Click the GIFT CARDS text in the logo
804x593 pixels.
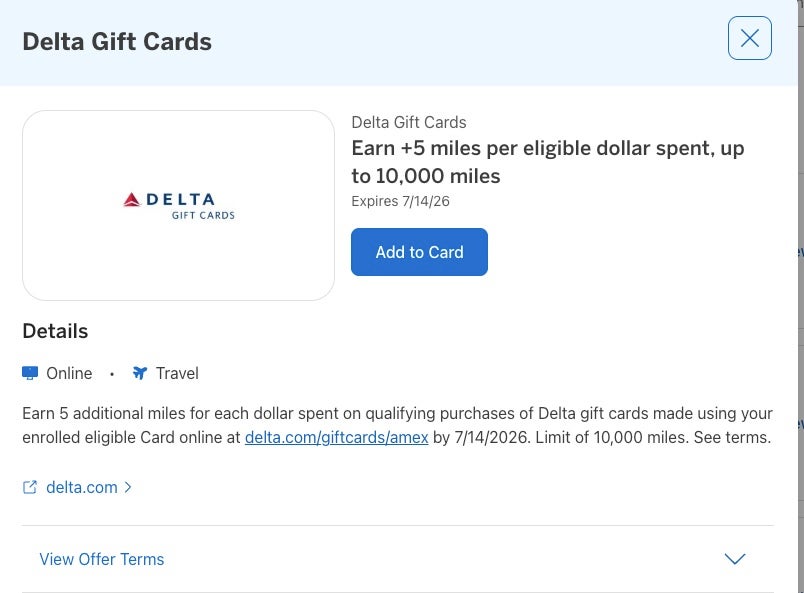click(x=203, y=215)
